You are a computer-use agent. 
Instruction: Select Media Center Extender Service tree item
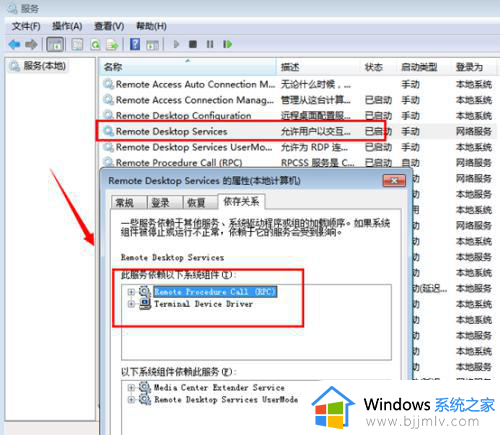pos(219,388)
